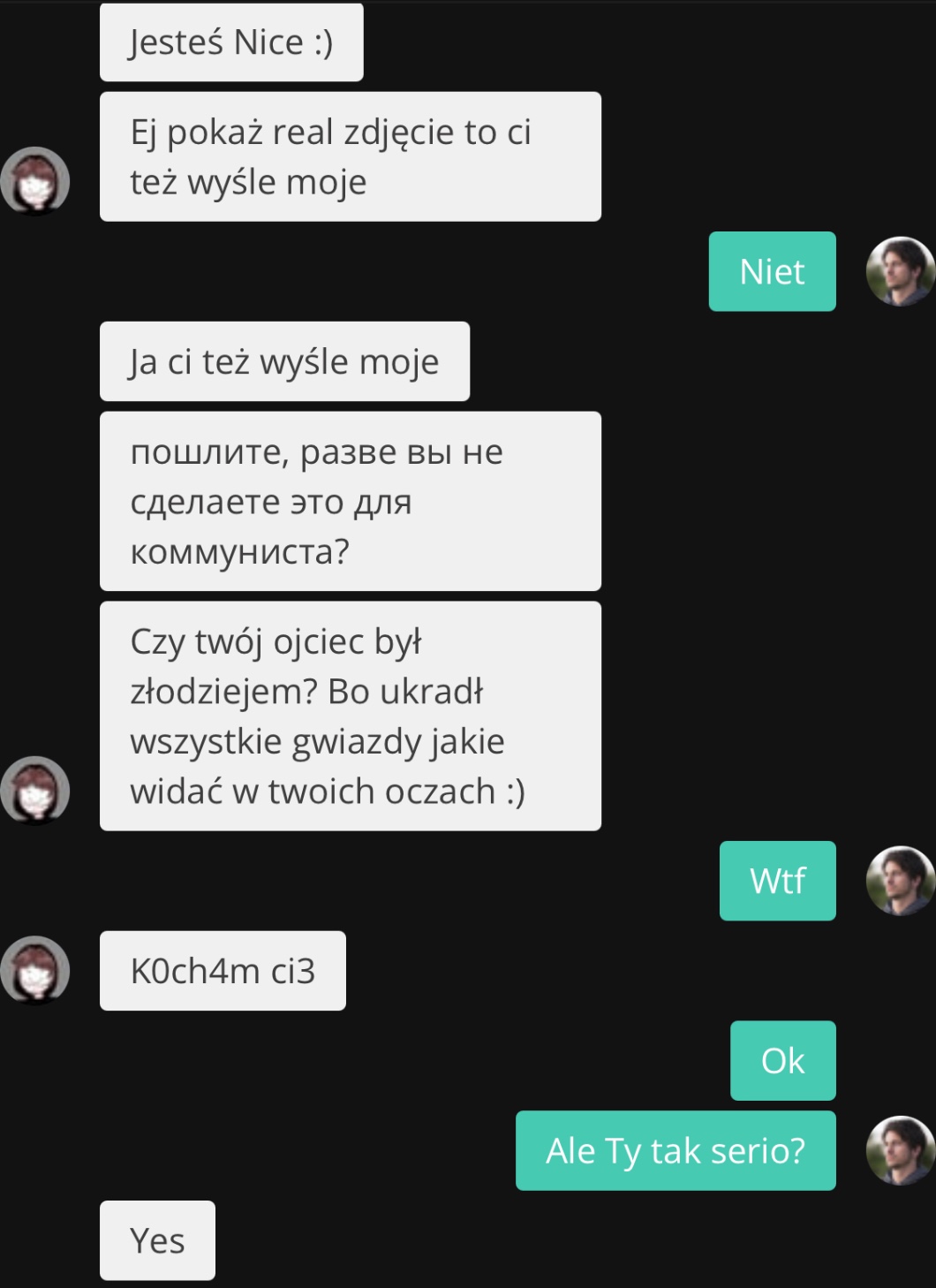Select the 'Ej pokaż real zdjęcie' message
936x1288 pixels.
351,156
